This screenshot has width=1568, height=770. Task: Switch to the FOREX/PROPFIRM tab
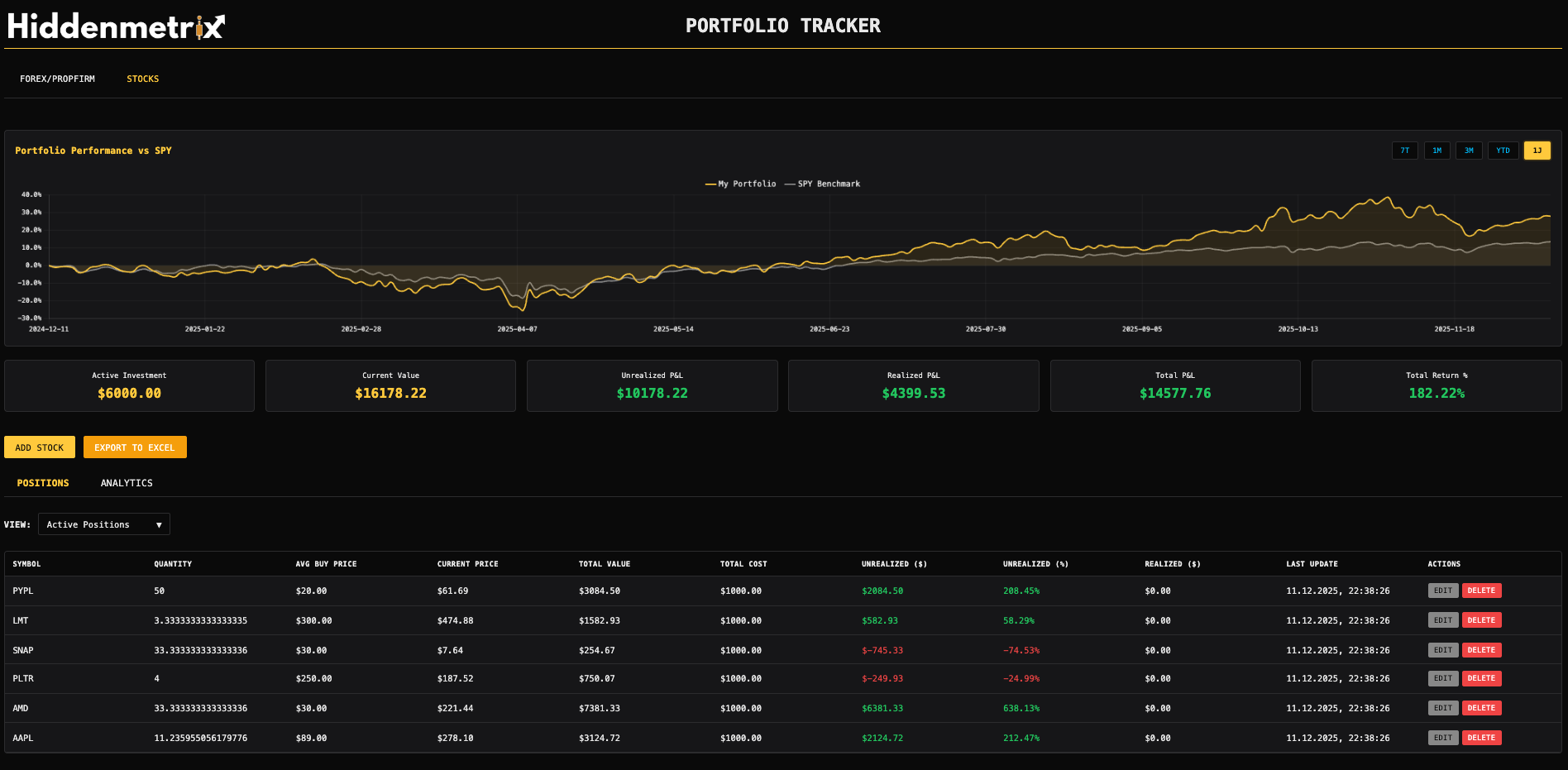[57, 79]
